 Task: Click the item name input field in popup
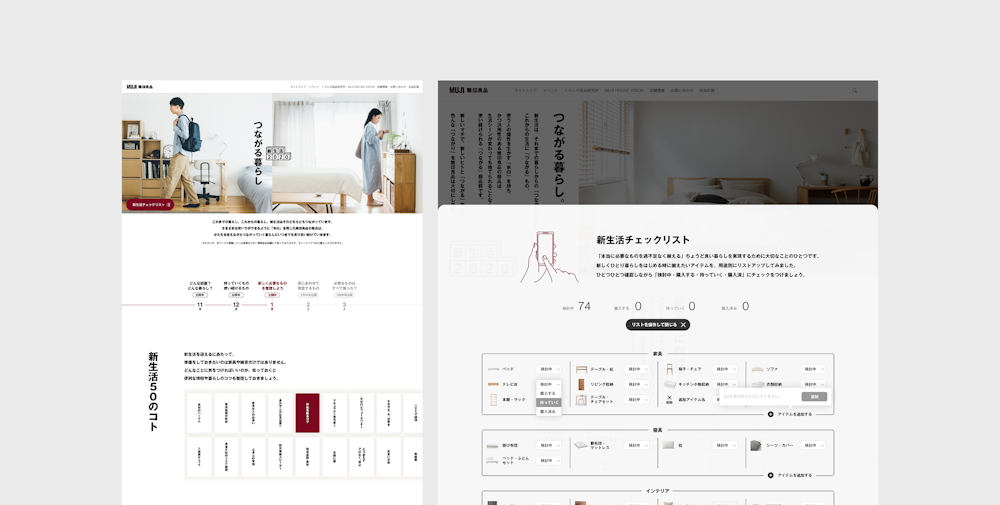click(760, 397)
